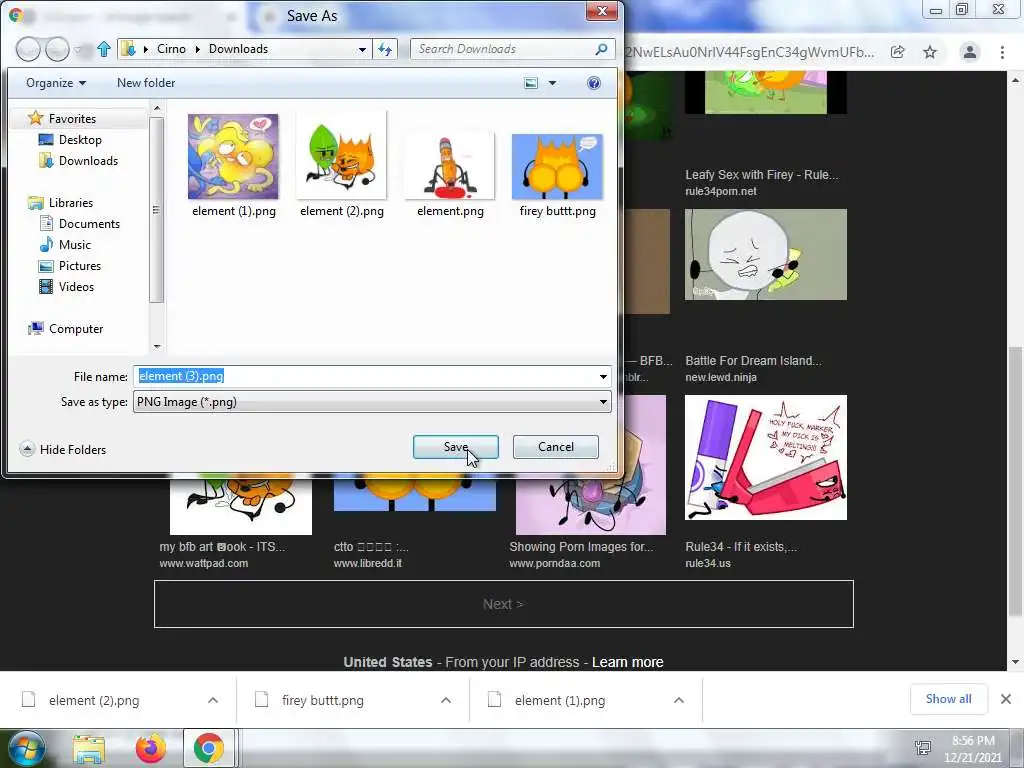Click the search magnifier icon
The width and height of the screenshot is (1024, 768).
(x=601, y=49)
